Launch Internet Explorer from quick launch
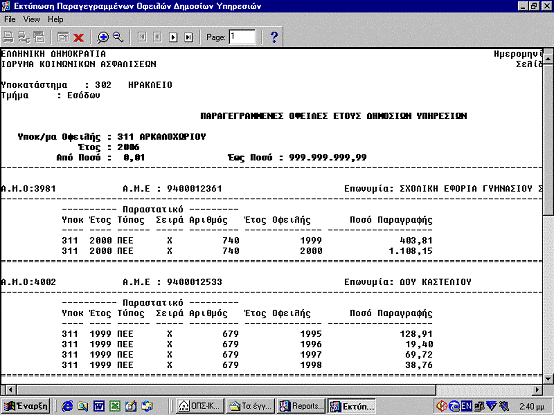Image resolution: width=554 pixels, height=415 pixels. coord(67,406)
